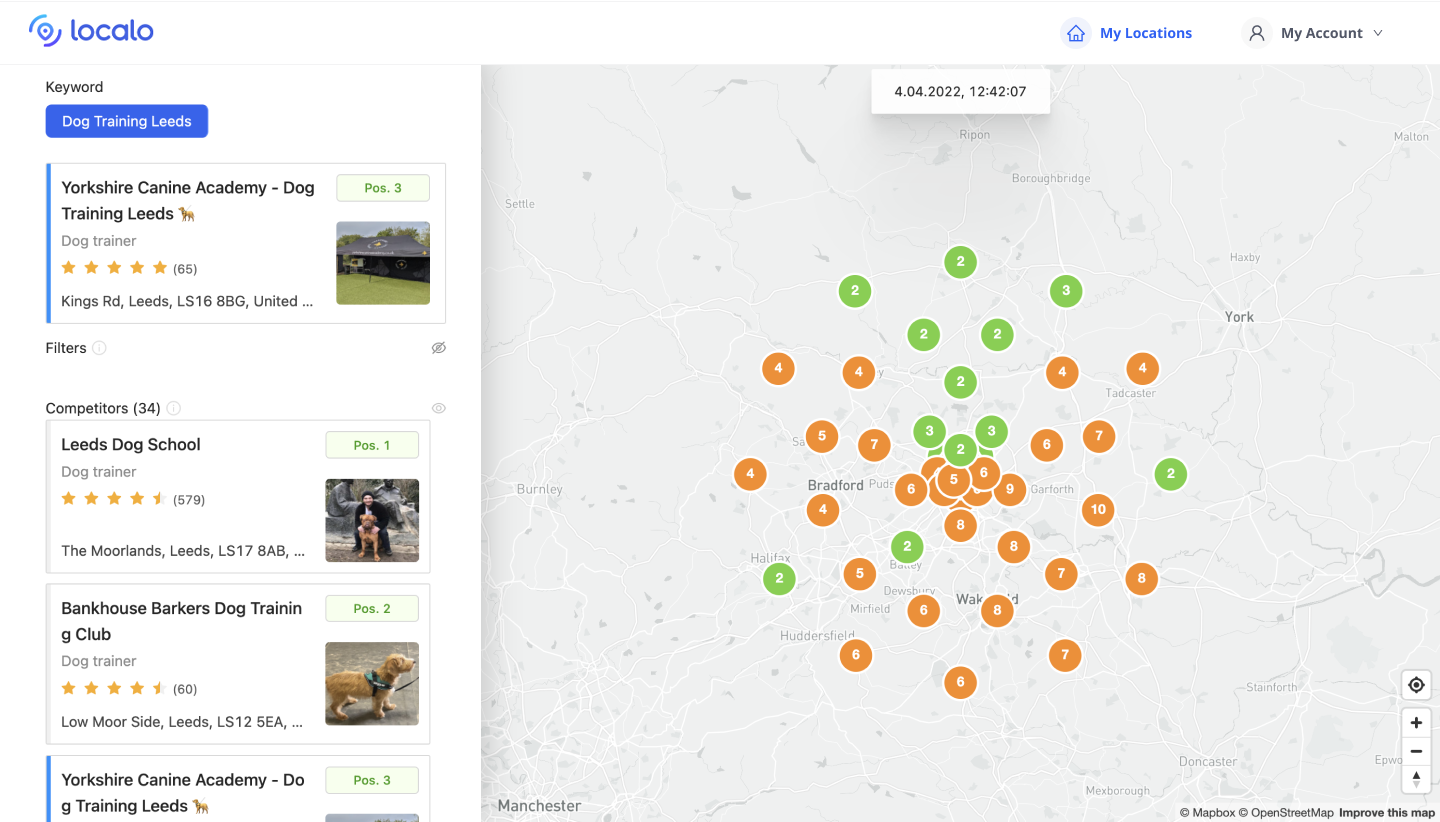
Task: Click the Leeds Dog School thumbnail
Action: [x=372, y=520]
